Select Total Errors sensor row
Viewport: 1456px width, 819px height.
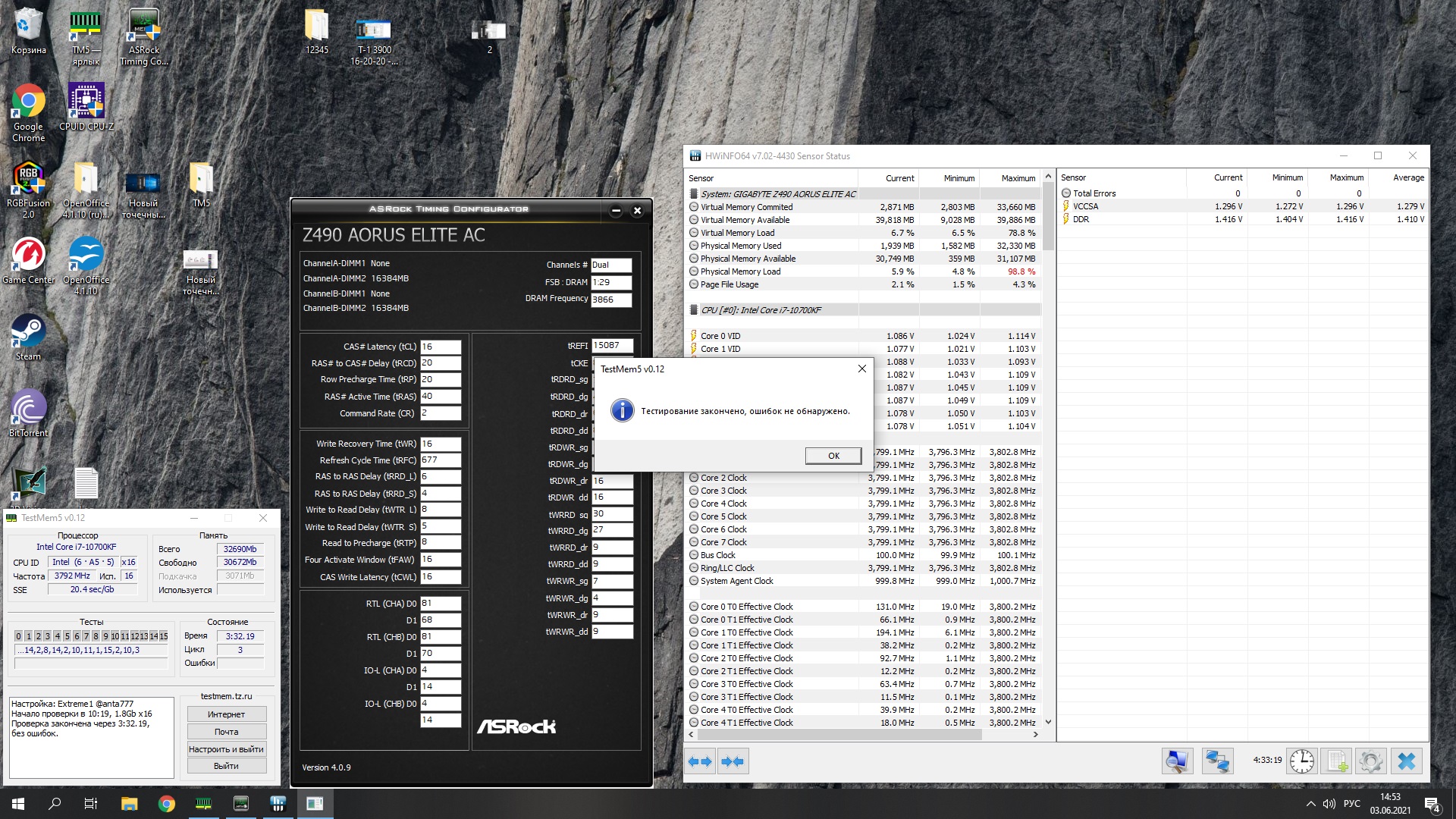1094,193
